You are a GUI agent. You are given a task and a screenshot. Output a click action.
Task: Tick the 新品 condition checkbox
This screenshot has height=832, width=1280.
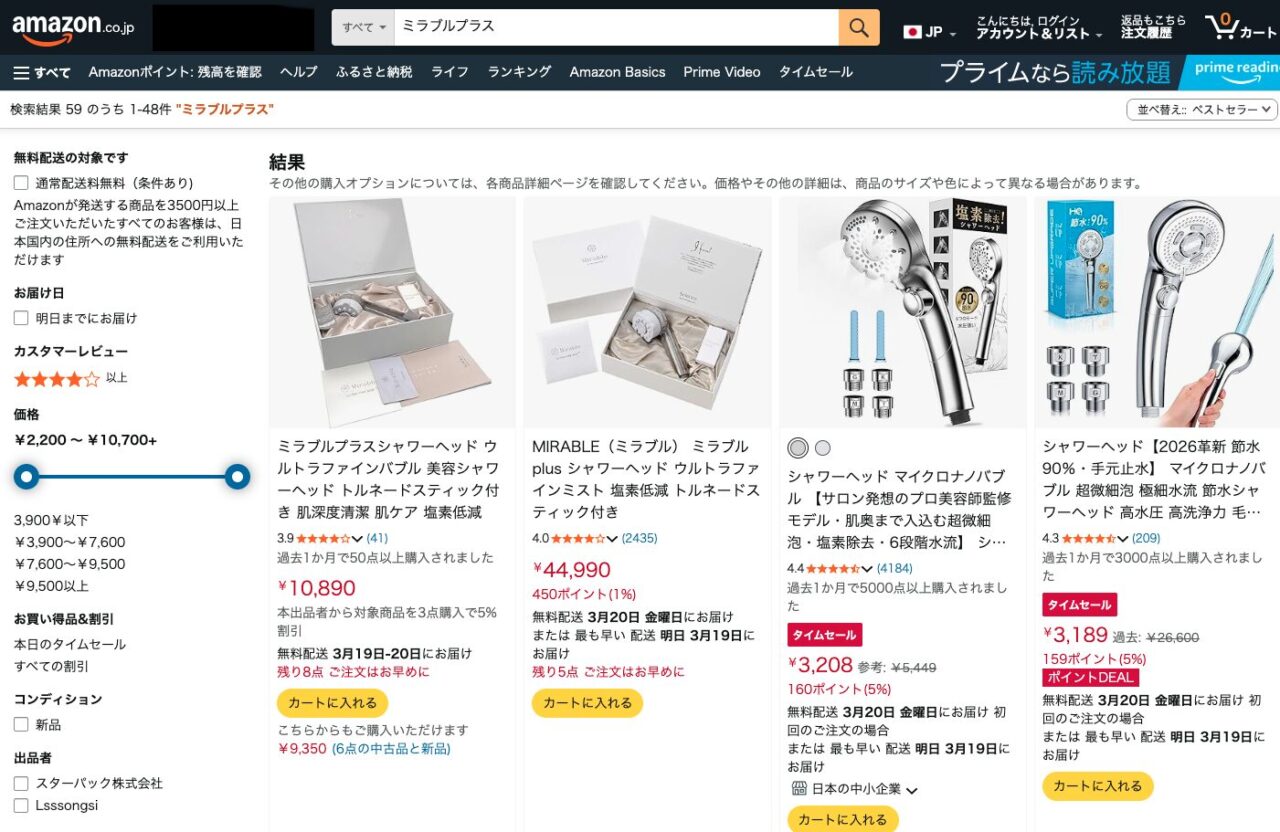pyautogui.click(x=21, y=724)
